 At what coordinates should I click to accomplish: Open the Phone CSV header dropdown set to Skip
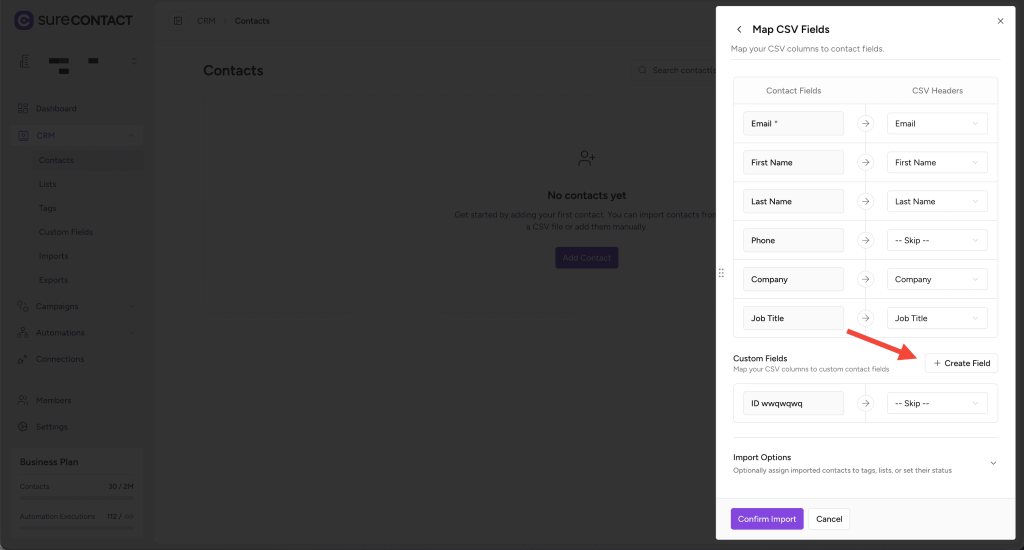click(937, 241)
